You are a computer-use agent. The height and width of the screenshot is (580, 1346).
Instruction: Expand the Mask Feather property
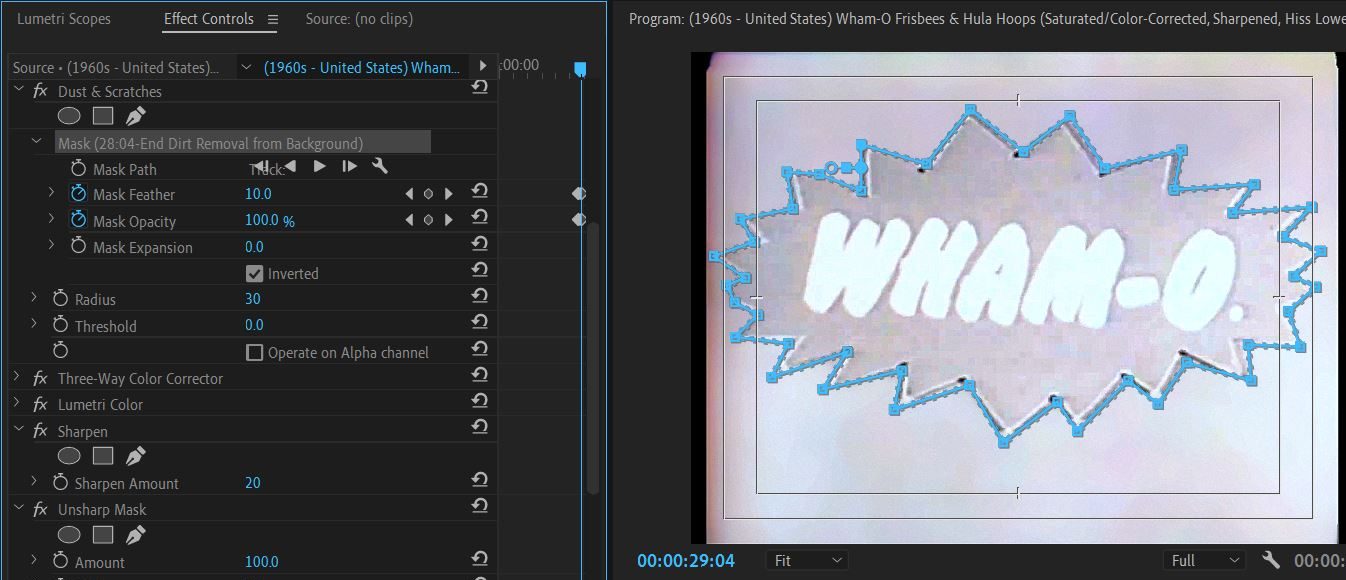(x=52, y=193)
